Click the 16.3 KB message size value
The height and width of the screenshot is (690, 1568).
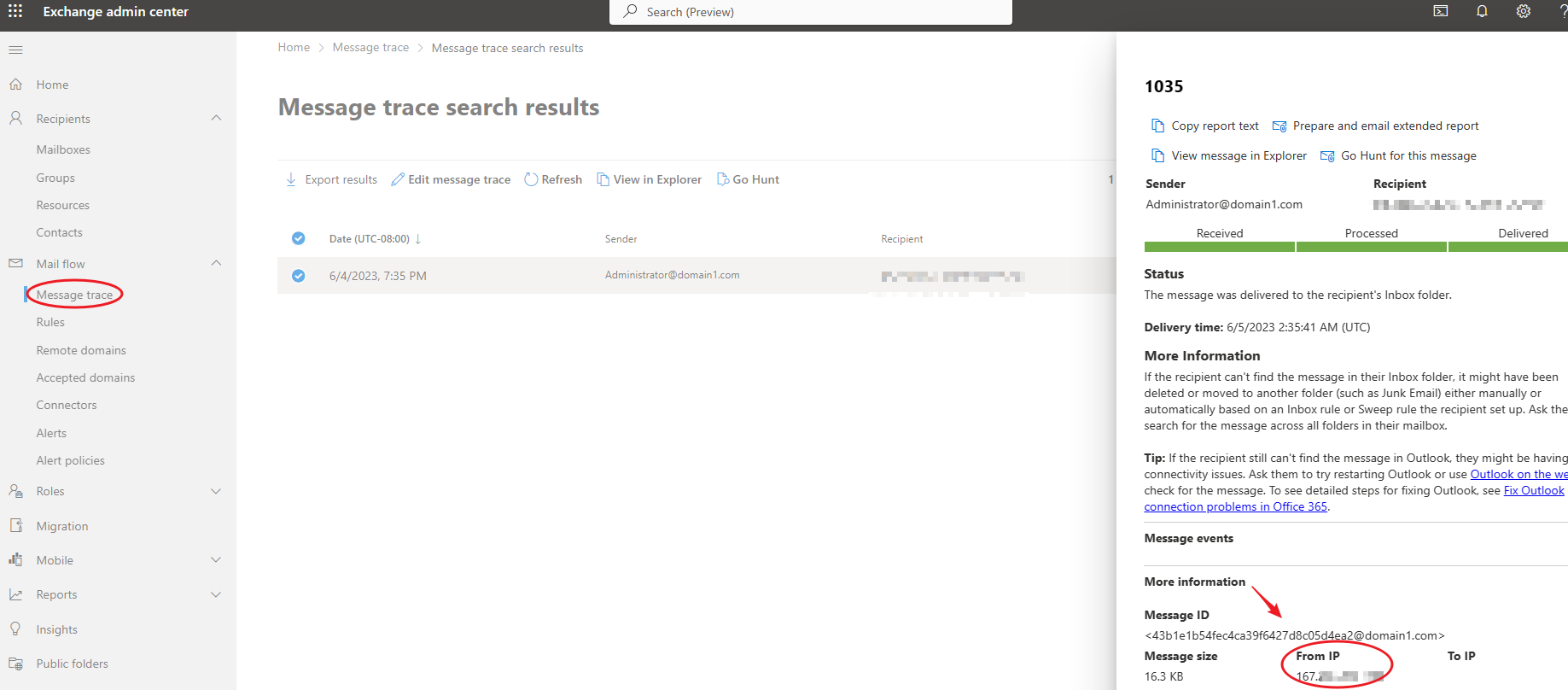coord(1163,676)
